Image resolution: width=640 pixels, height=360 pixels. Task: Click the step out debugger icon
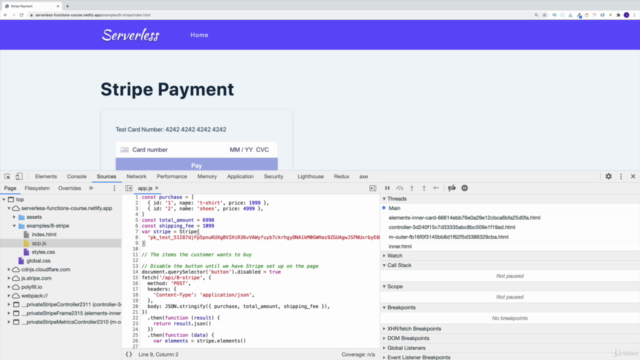click(424, 188)
